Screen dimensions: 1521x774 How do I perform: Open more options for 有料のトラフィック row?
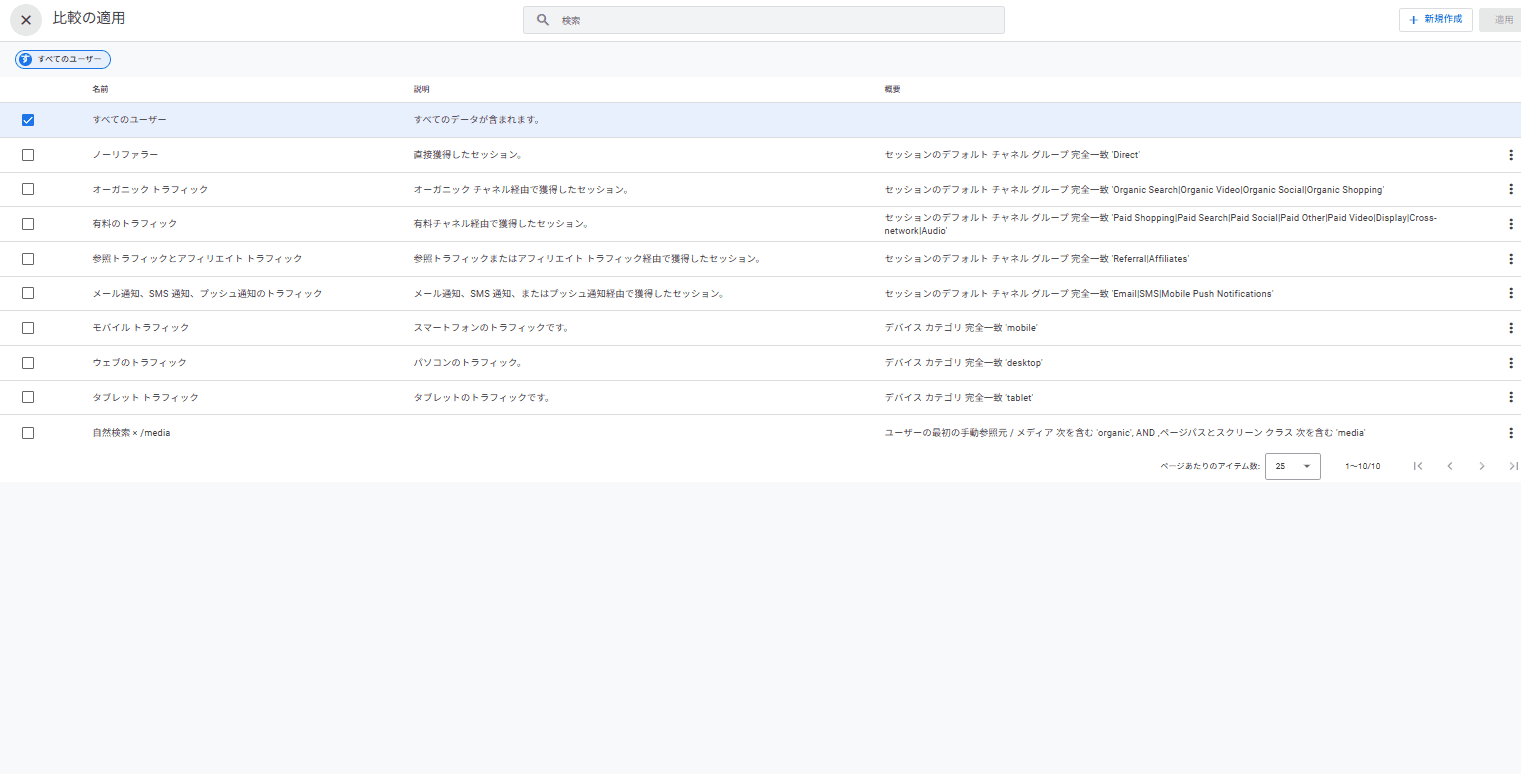click(1510, 224)
